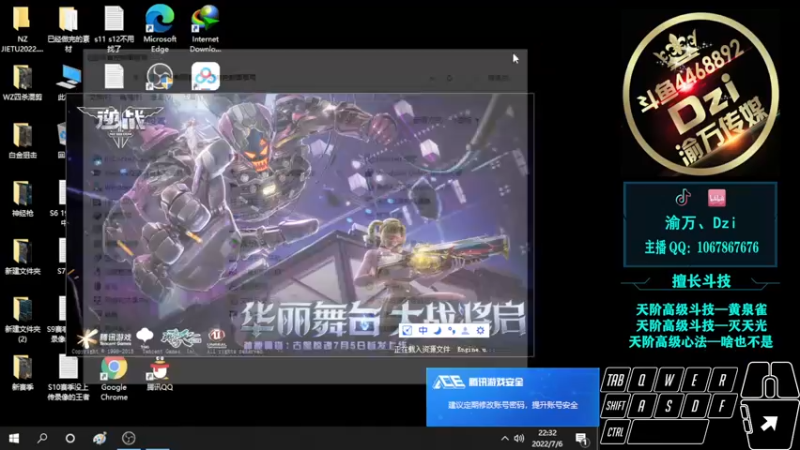Viewport: 800px width, 450px height.
Task: Toggle punctuation mode on IME toolbar
Action: click(452, 331)
